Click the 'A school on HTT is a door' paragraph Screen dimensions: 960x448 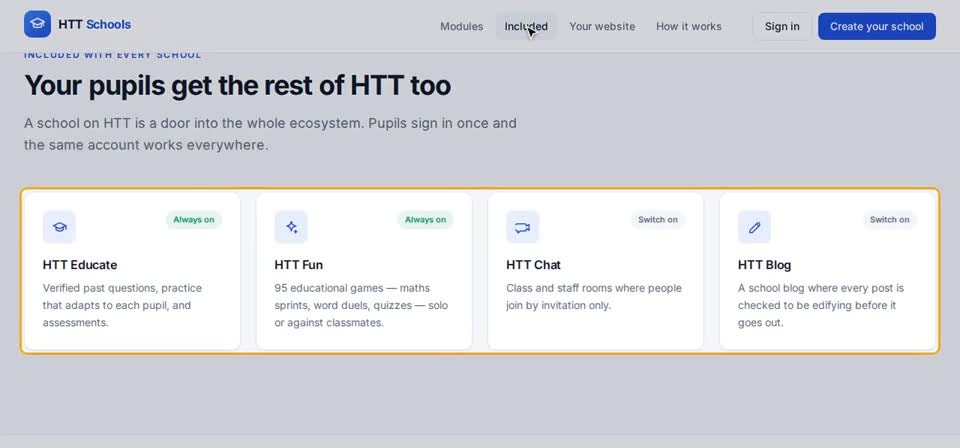270,134
